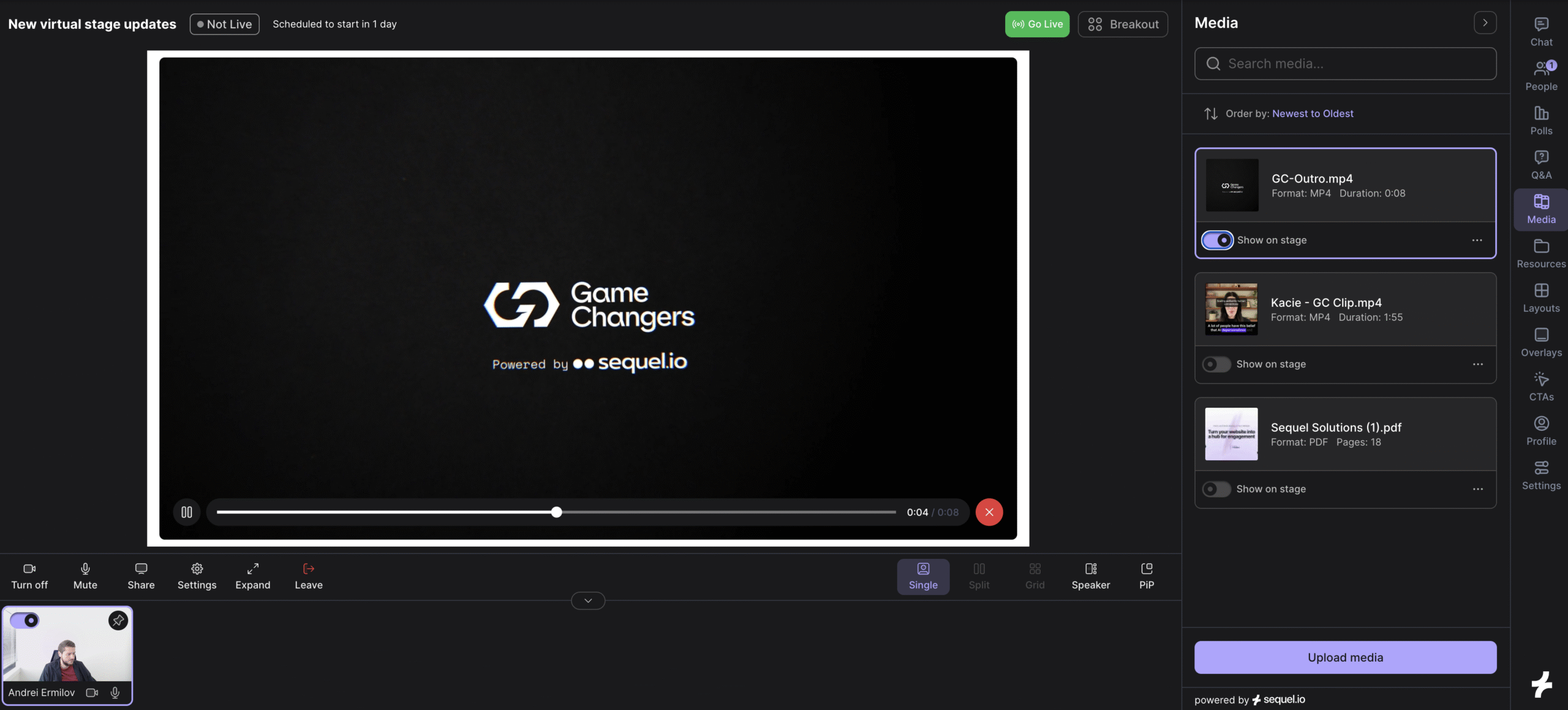Click the 0:04 / 0:08 time readout

click(x=932, y=512)
